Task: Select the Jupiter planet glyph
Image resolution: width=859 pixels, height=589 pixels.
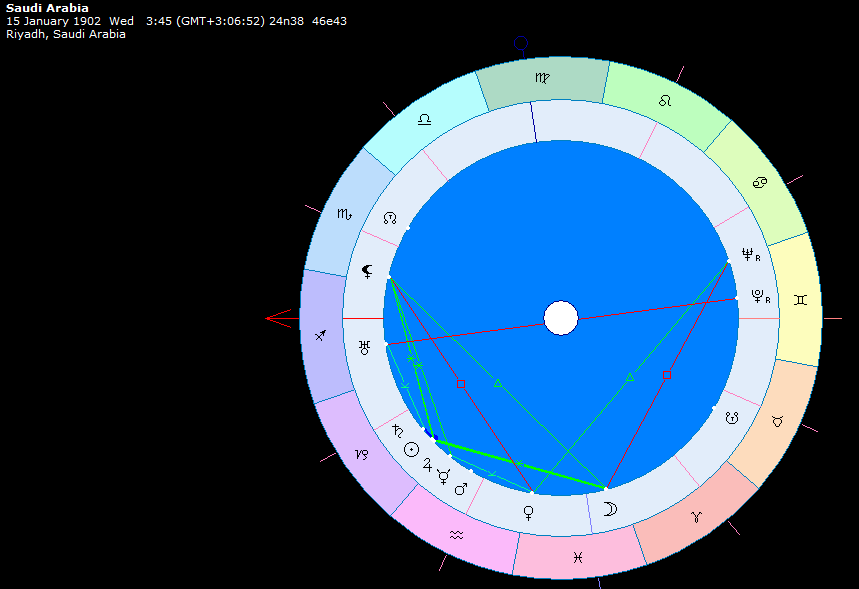Action: coord(429,465)
